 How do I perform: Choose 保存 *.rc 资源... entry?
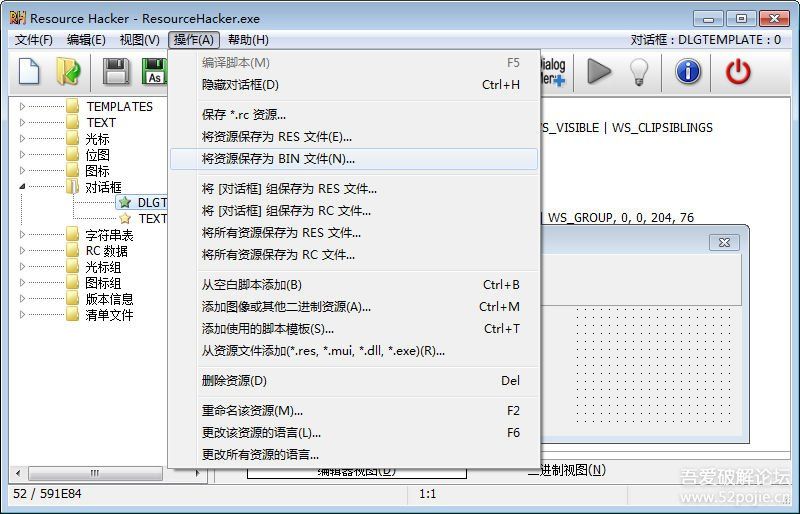coord(354,115)
